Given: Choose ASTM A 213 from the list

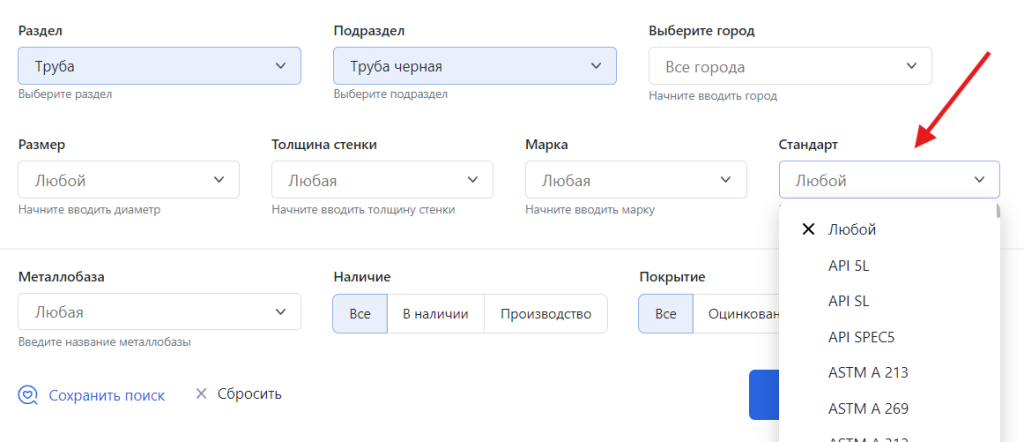Looking at the screenshot, I should coord(868,372).
